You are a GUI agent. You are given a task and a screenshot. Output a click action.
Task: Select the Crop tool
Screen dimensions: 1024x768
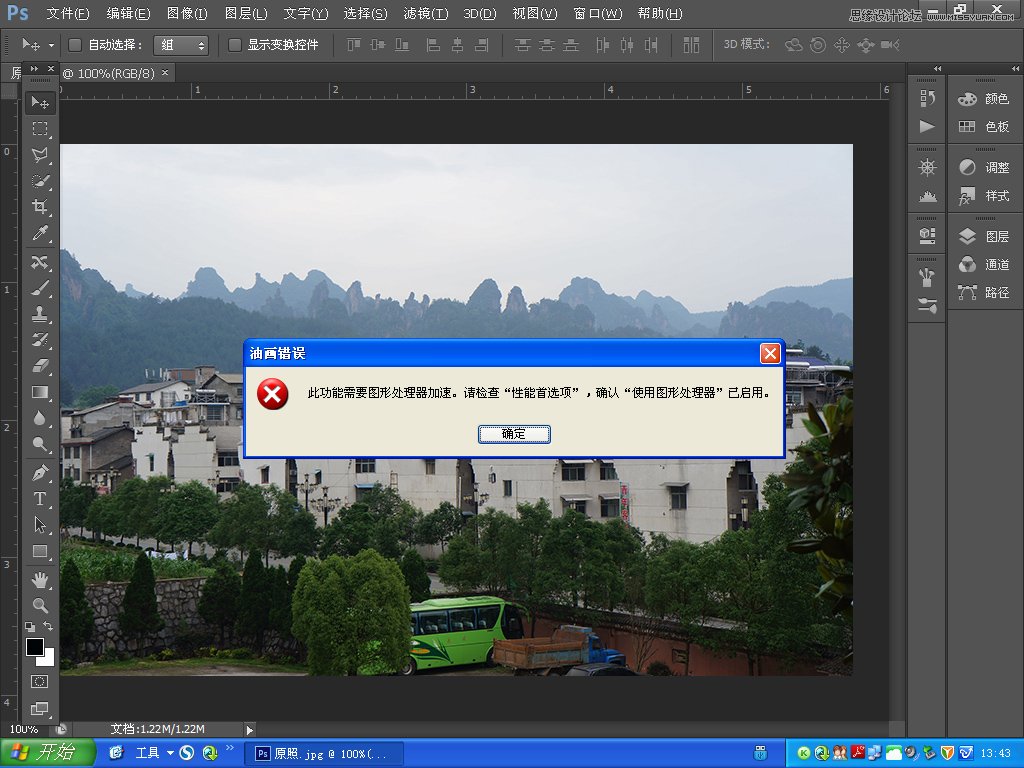pyautogui.click(x=40, y=207)
